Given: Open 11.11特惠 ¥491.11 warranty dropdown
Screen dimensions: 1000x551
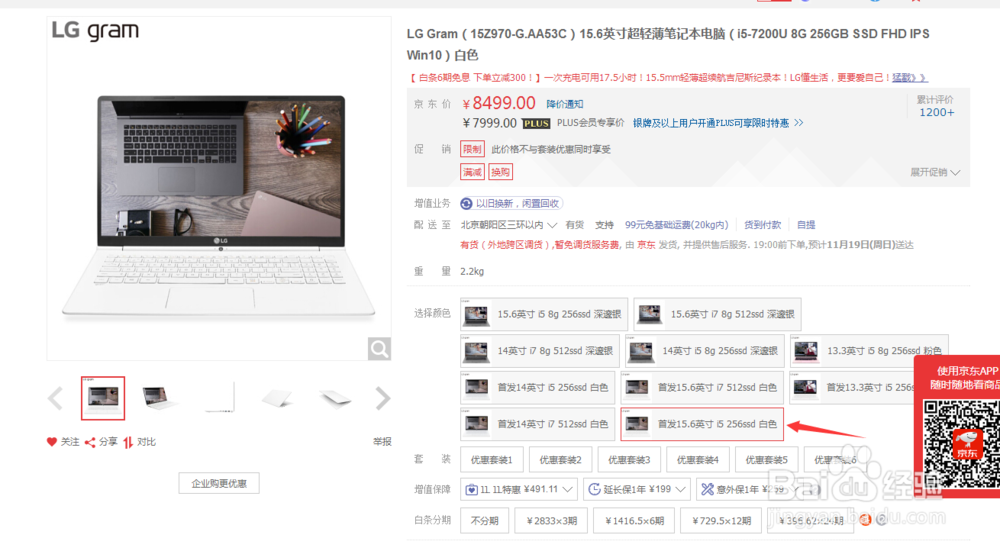Looking at the screenshot, I should [519, 489].
